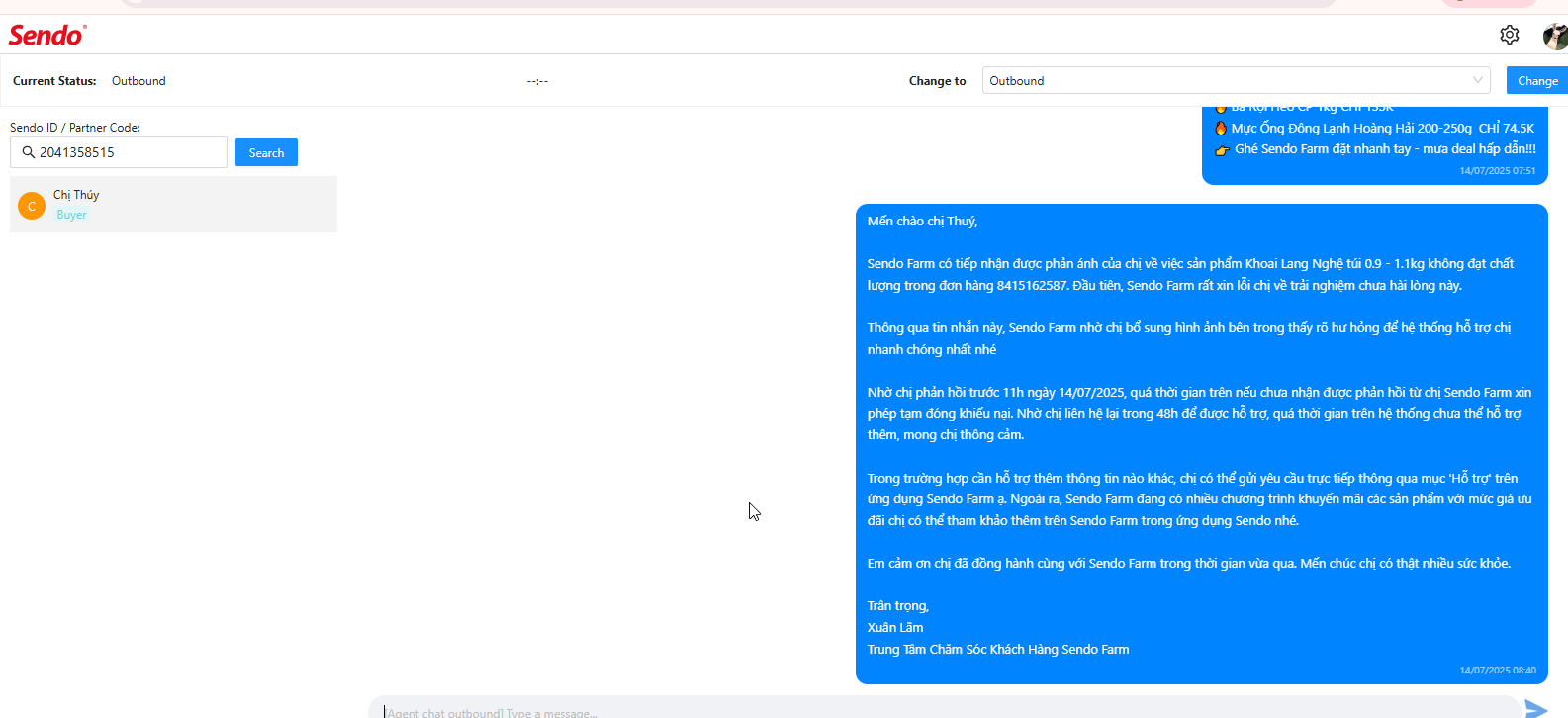
Task: Click the 14/07/2025 08:40 timestamp
Action: click(1498, 671)
